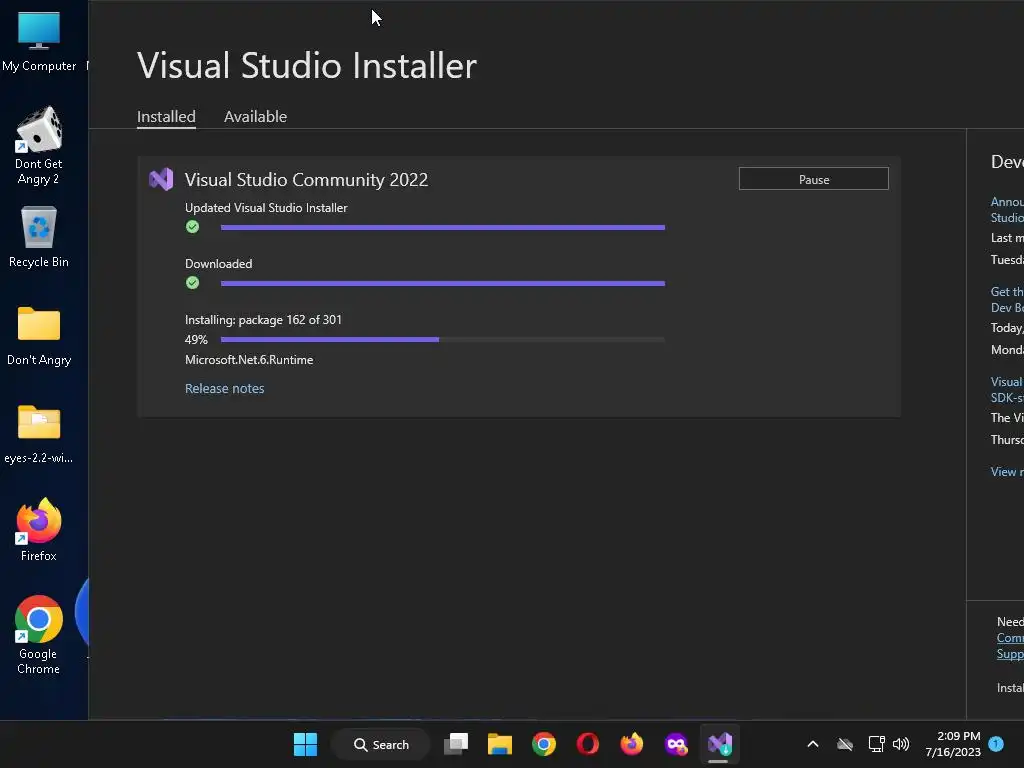The height and width of the screenshot is (768, 1024).
Task: Click the Installing package progress bar
Action: point(443,340)
